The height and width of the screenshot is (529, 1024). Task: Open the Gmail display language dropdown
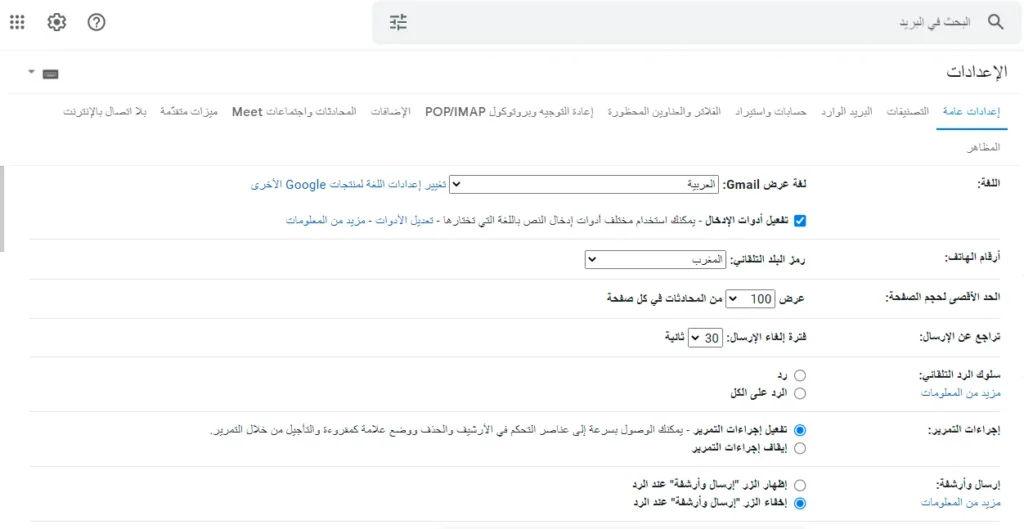[584, 185]
